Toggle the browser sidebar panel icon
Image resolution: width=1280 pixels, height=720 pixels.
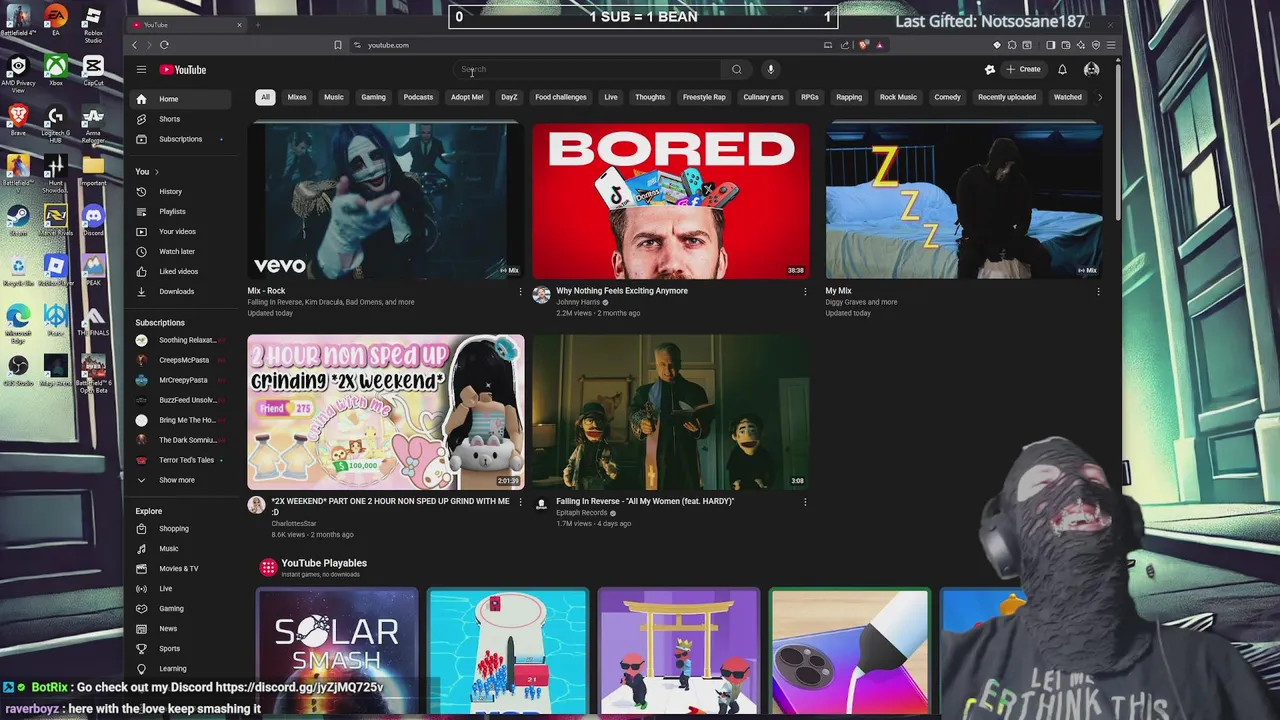click(1050, 45)
